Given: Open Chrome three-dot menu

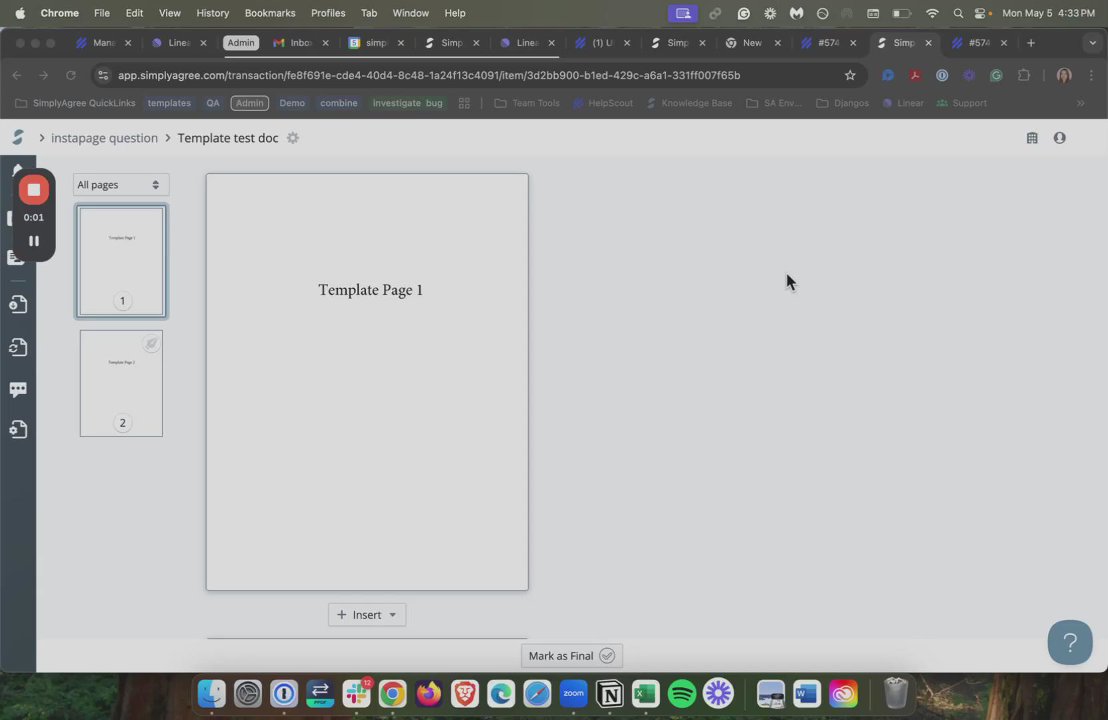Looking at the screenshot, I should pyautogui.click(x=1091, y=75).
